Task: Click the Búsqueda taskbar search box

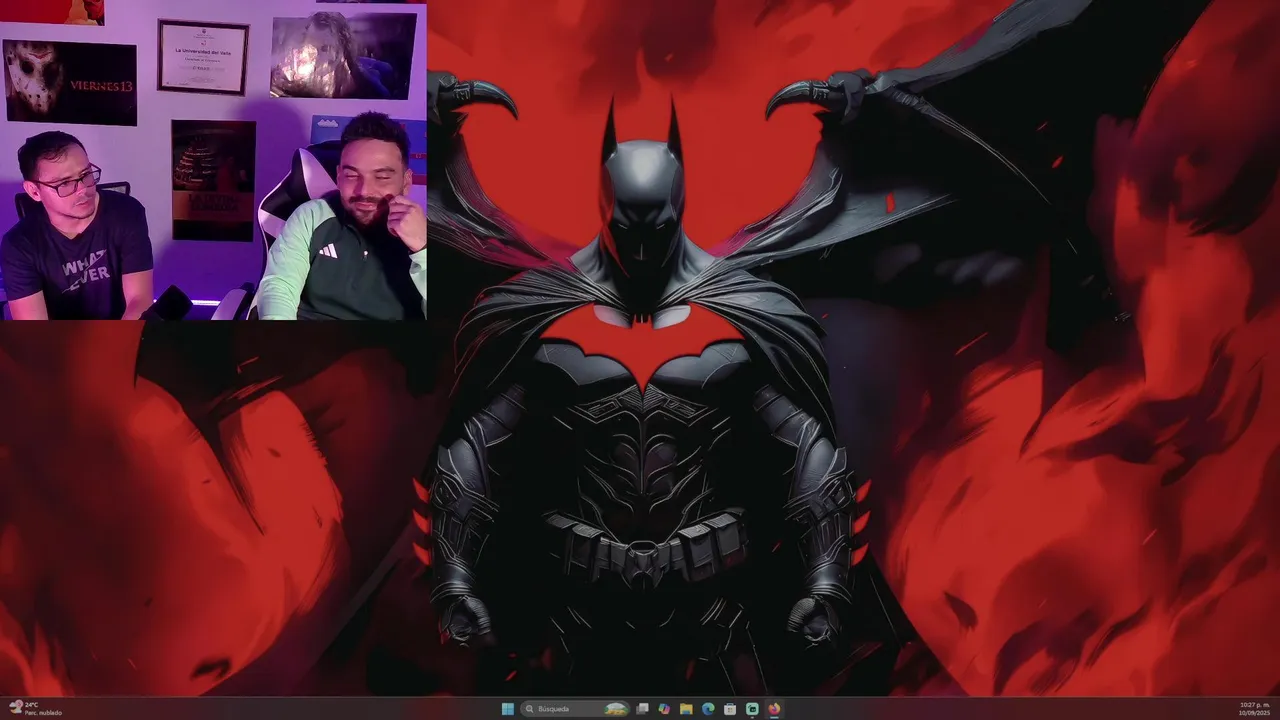Action: [575, 709]
